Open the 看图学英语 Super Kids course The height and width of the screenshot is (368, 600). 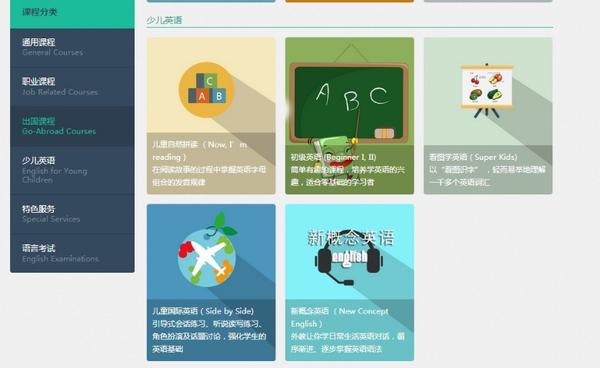click(473, 157)
